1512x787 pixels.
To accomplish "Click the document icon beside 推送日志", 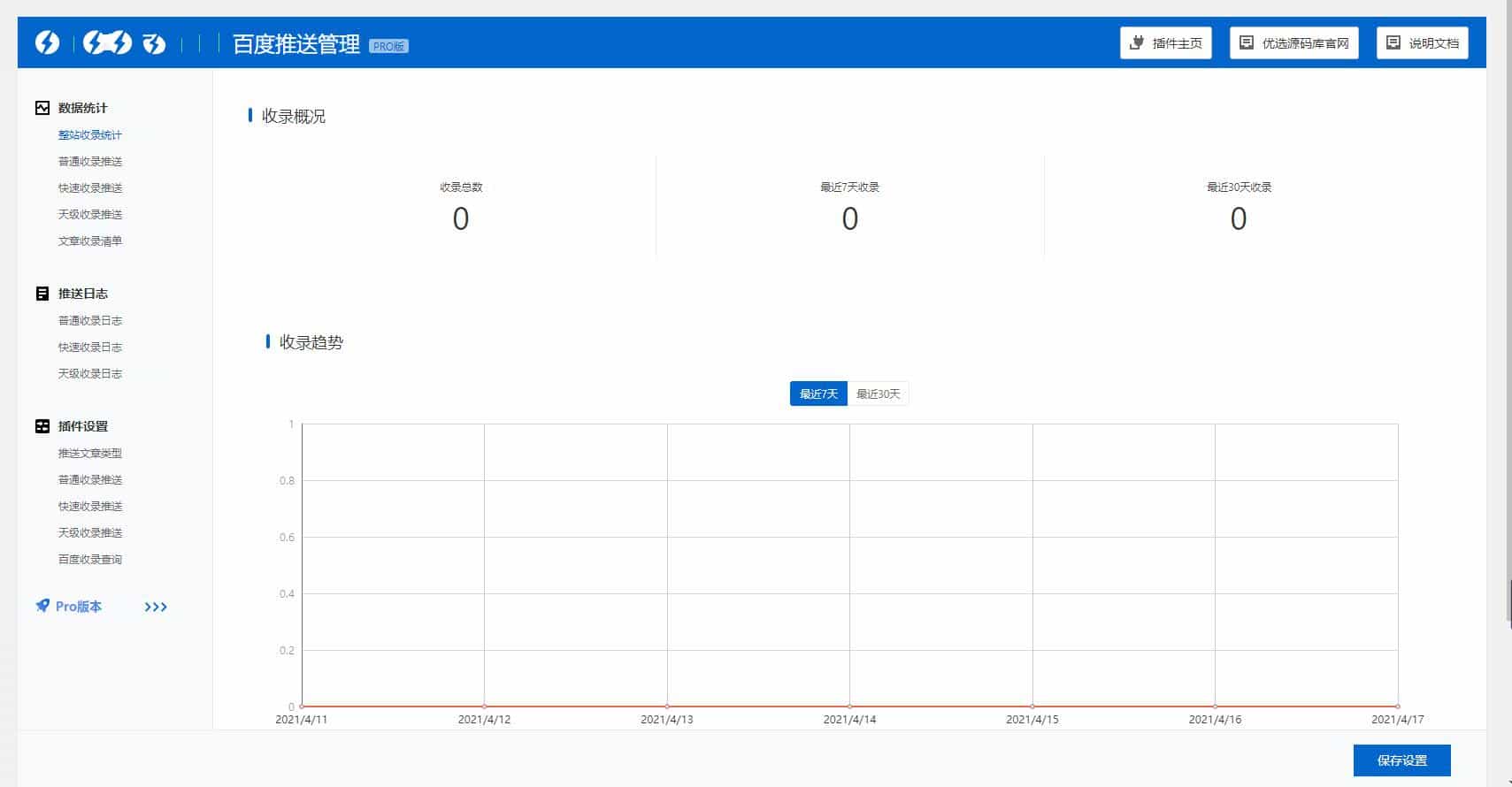I will point(42,294).
